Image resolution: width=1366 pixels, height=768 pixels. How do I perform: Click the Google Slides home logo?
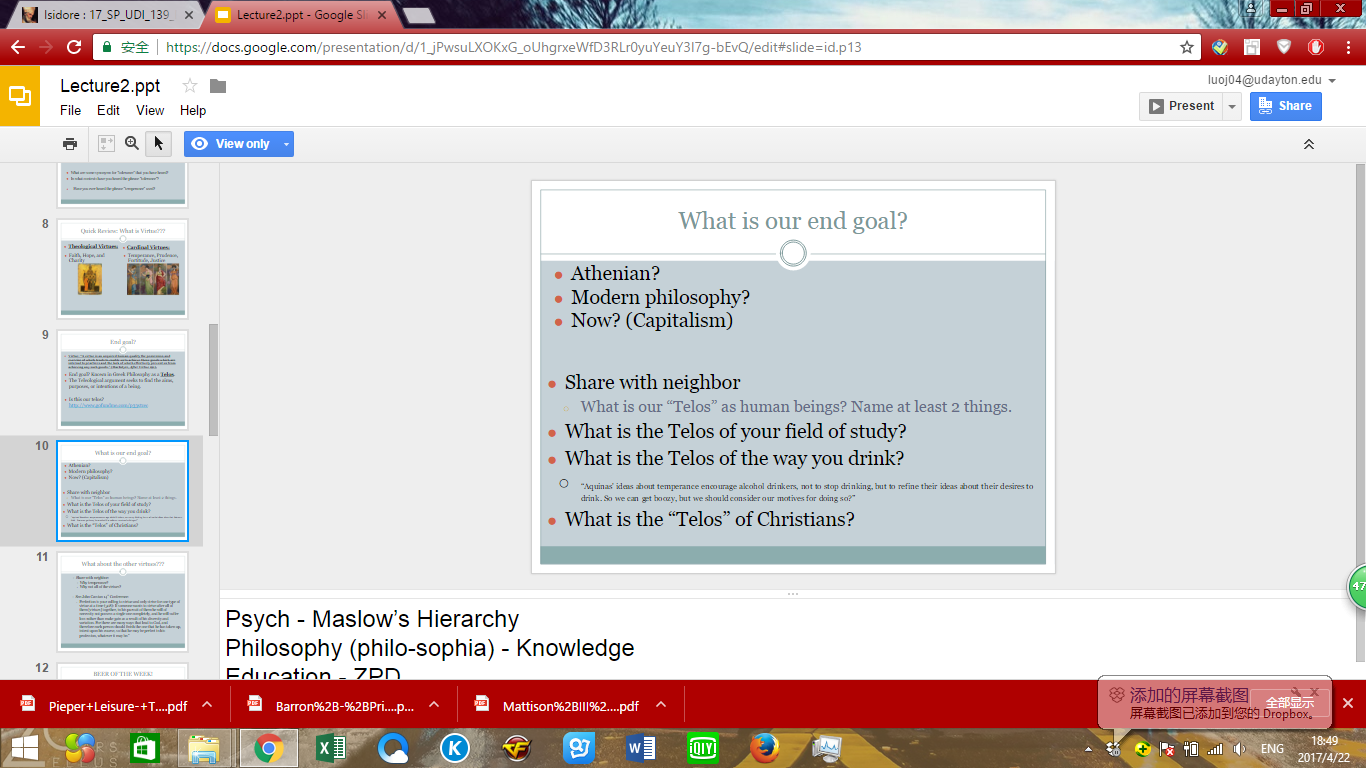tap(20, 96)
